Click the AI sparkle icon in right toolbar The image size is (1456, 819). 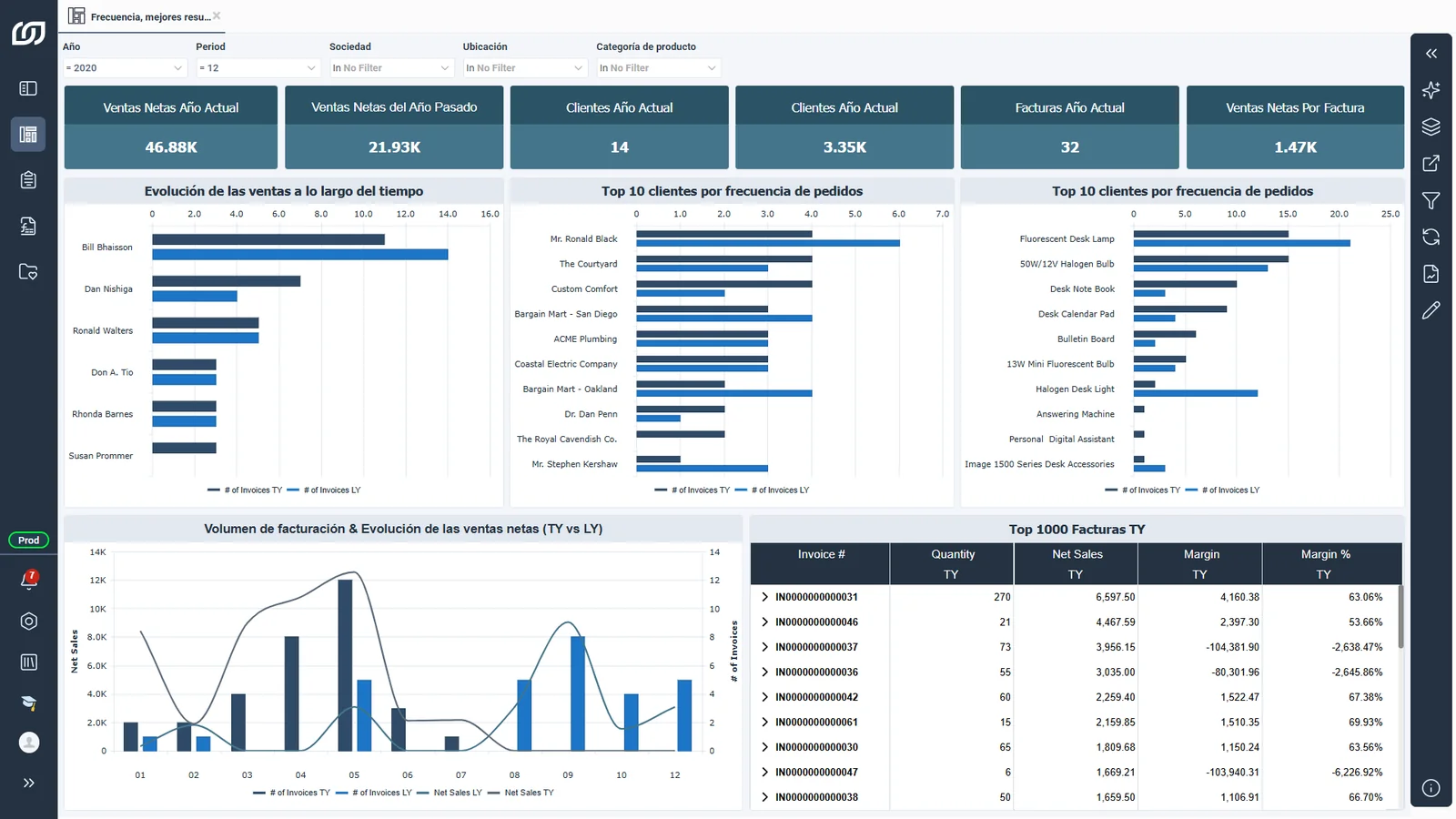coord(1431,90)
